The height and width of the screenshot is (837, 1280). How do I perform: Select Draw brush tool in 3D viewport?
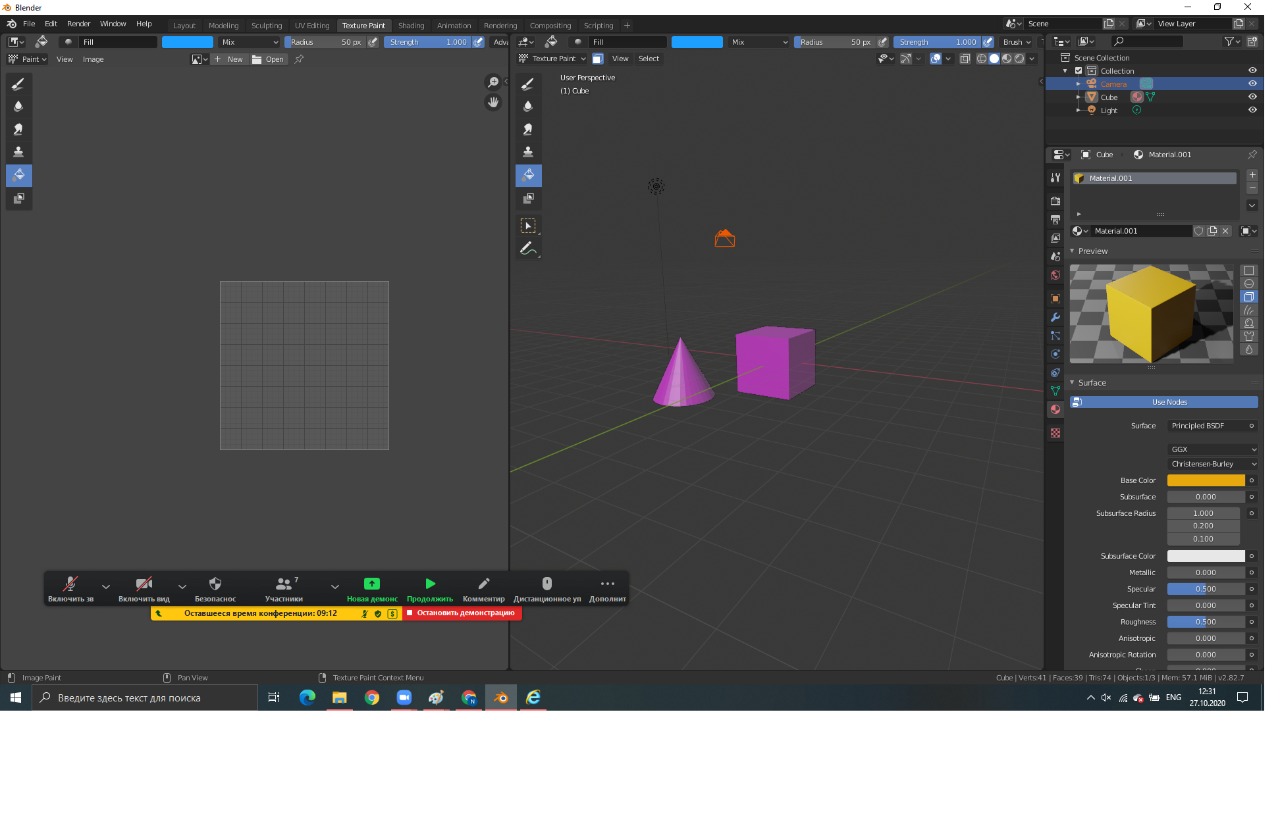(x=528, y=83)
